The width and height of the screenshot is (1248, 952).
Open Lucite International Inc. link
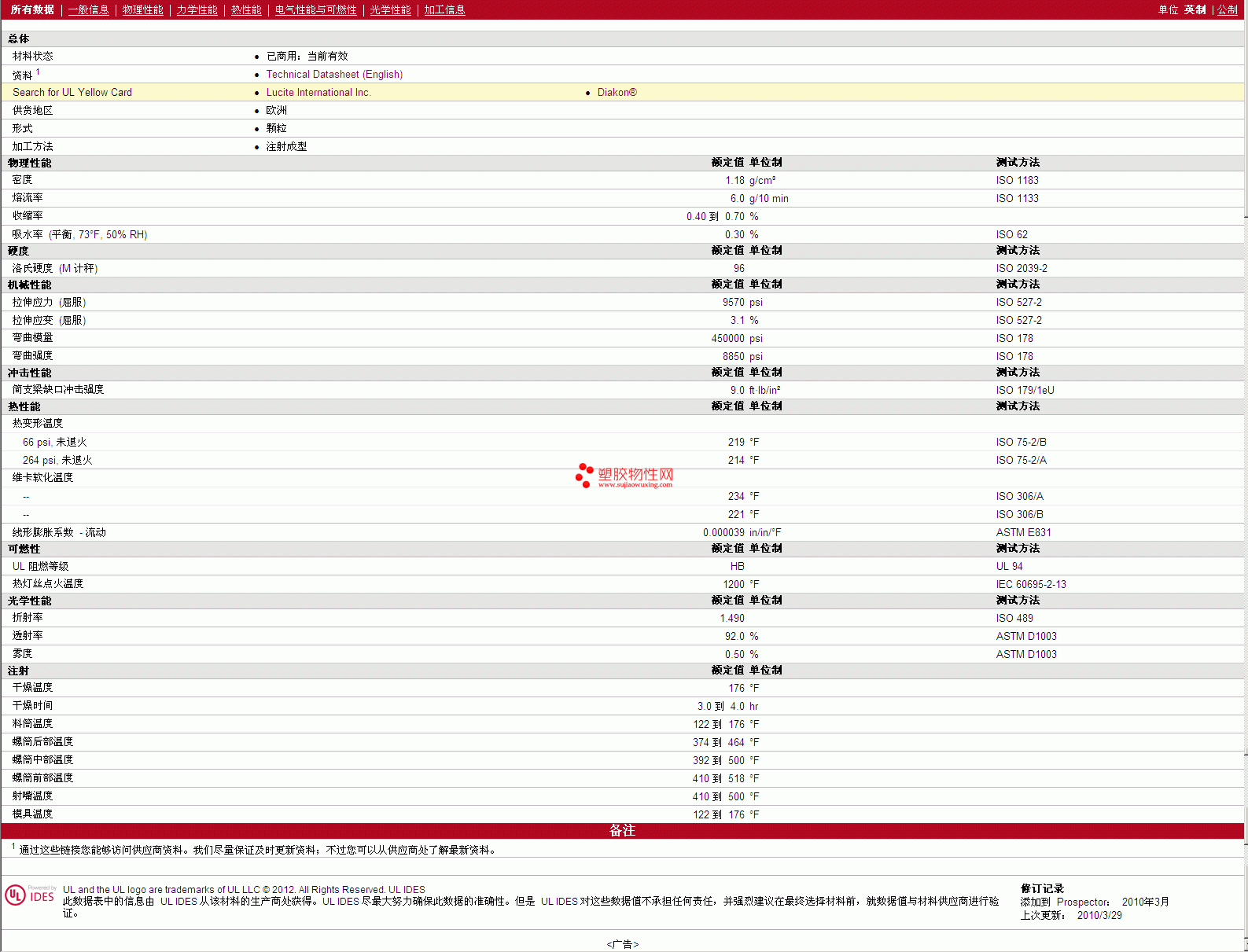point(318,93)
